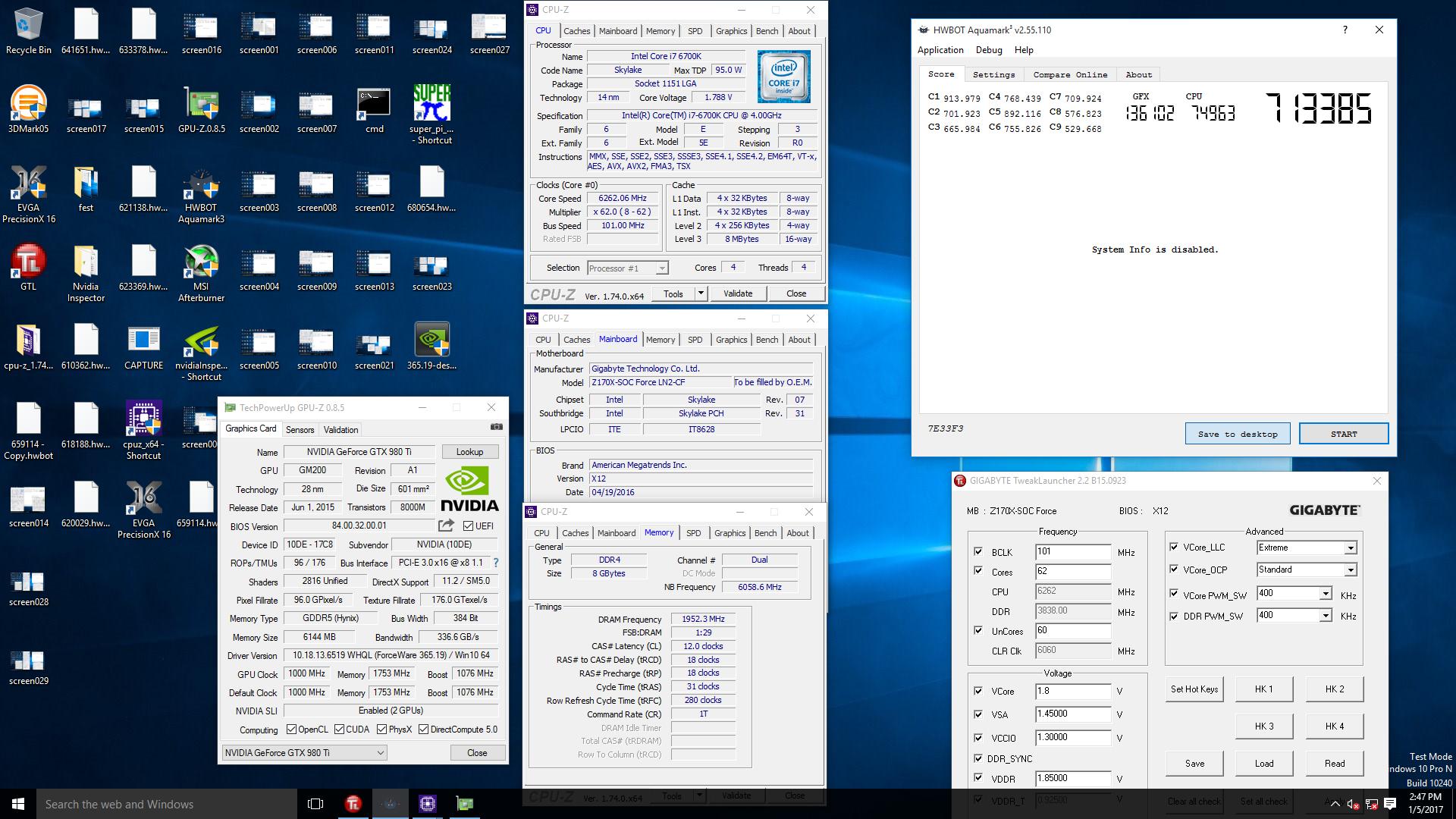The height and width of the screenshot is (819, 1456).
Task: Open the VCore_LLC Extreme dropdown
Action: tap(1306, 548)
